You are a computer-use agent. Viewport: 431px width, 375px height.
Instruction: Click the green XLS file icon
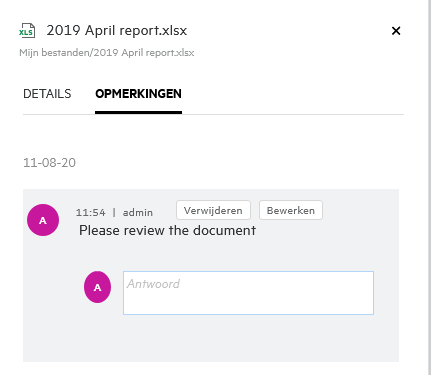27,31
